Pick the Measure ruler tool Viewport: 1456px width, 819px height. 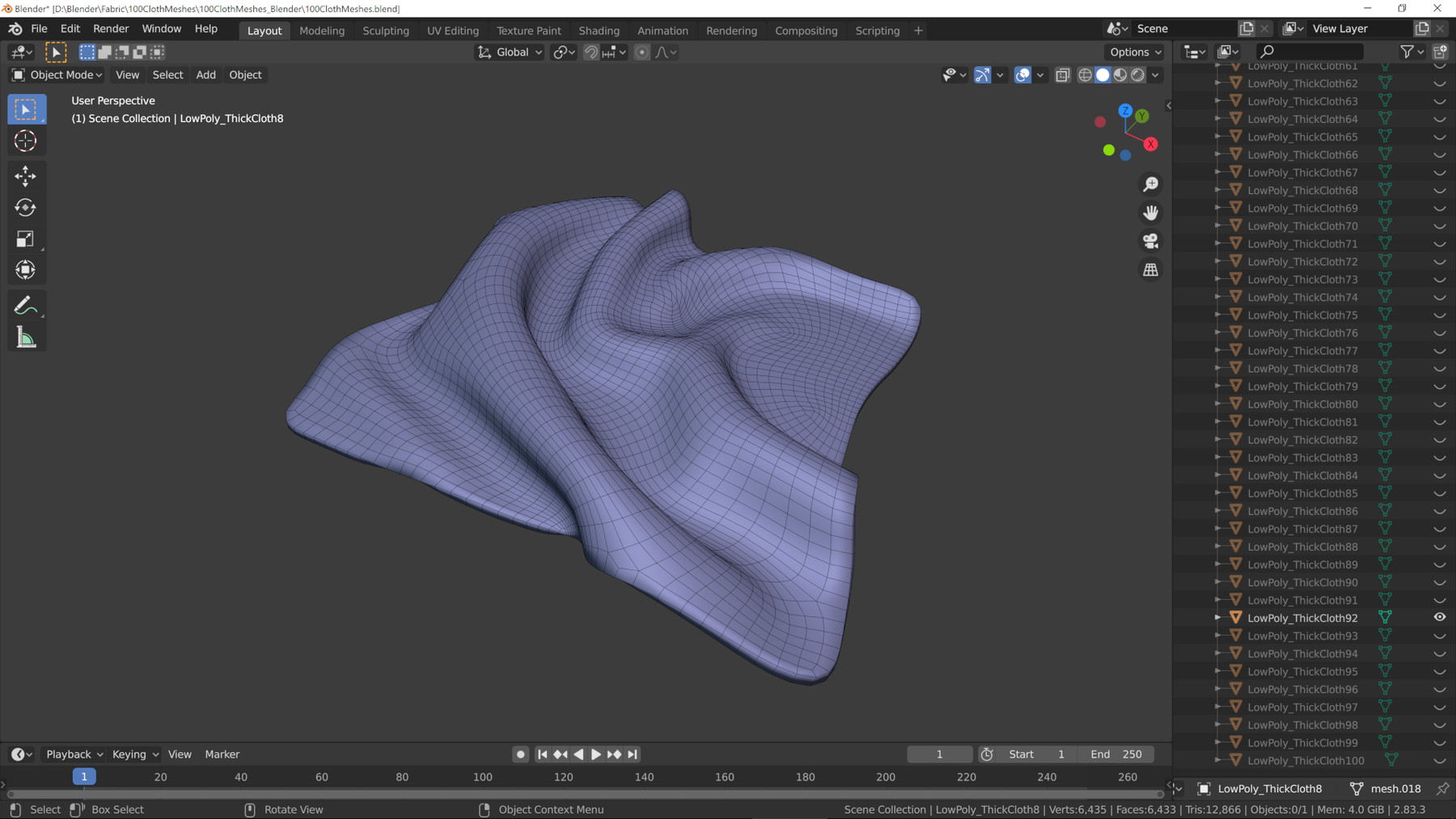click(x=25, y=338)
